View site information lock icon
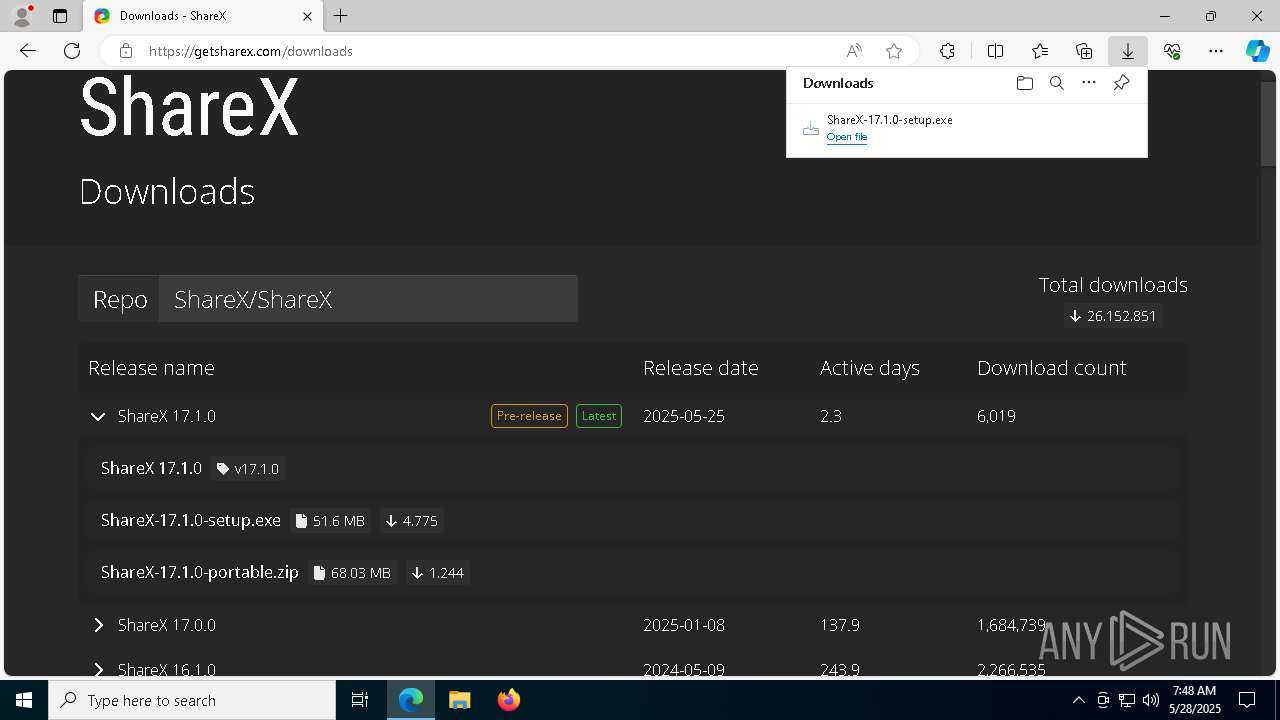Image resolution: width=1280 pixels, height=720 pixels. [x=126, y=51]
